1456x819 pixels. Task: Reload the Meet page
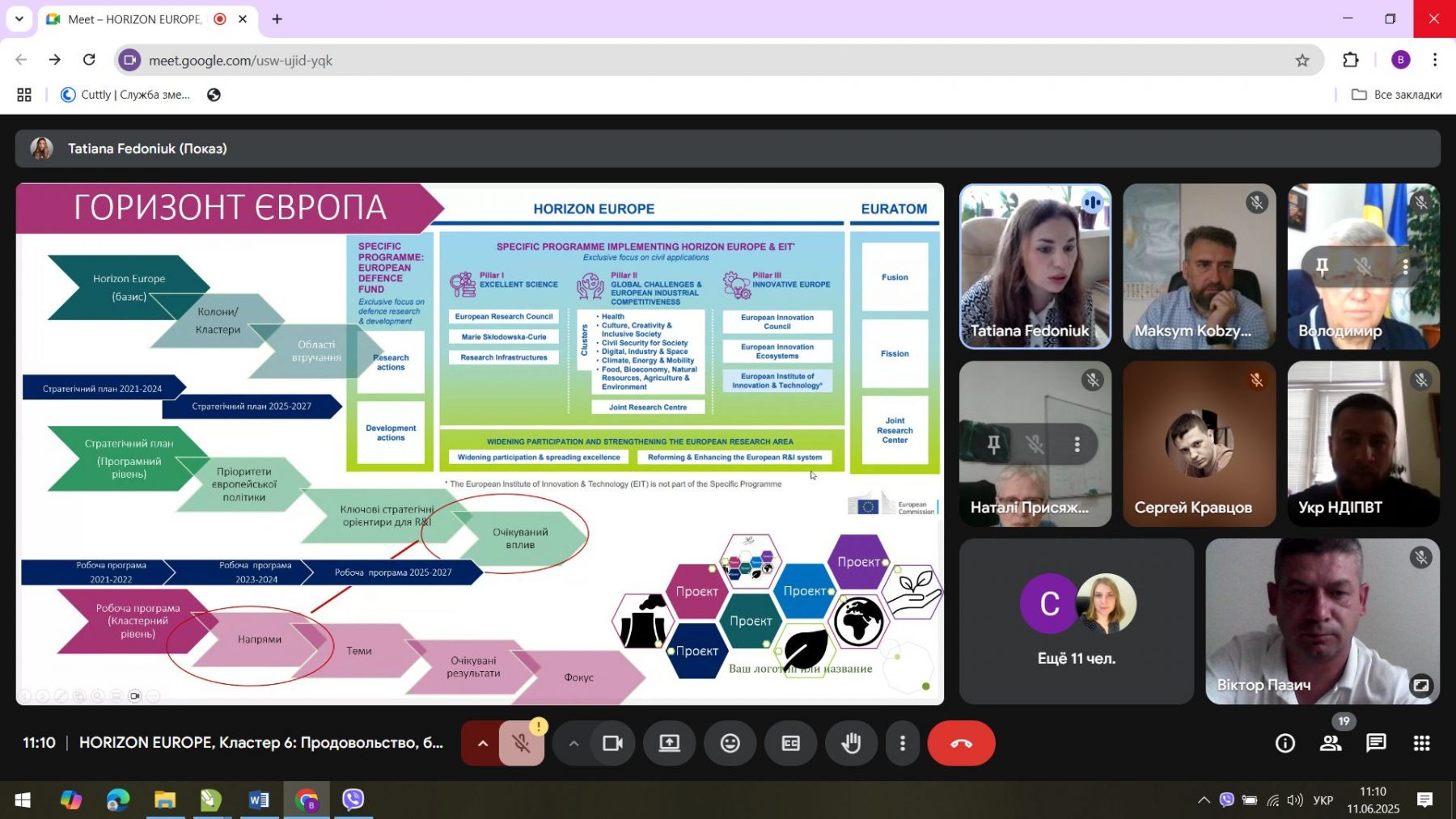[x=89, y=60]
